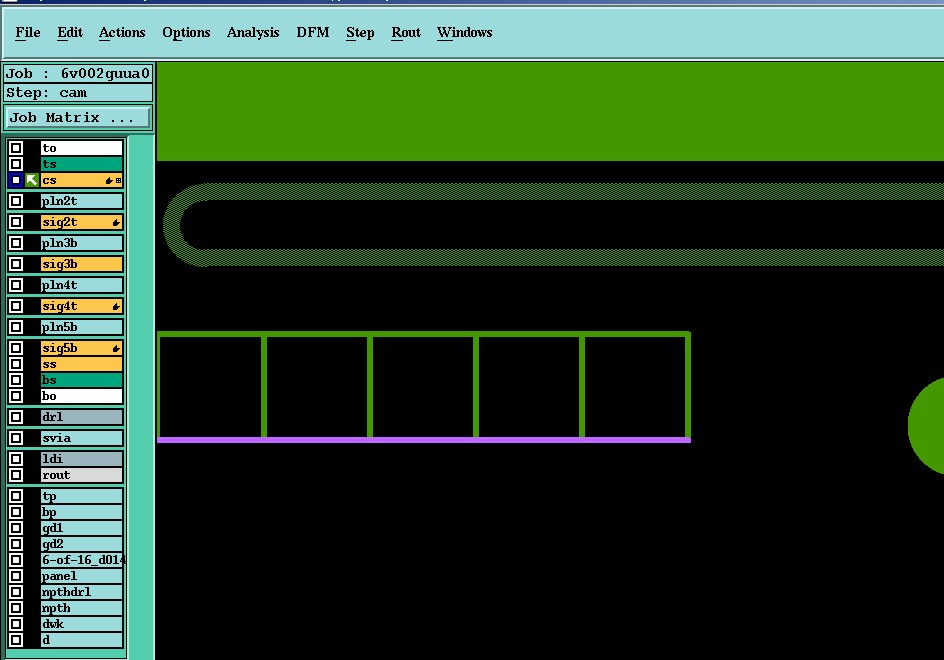This screenshot has height=660, width=944.
Task: Select the 'svia' layer name
Action: [81, 438]
